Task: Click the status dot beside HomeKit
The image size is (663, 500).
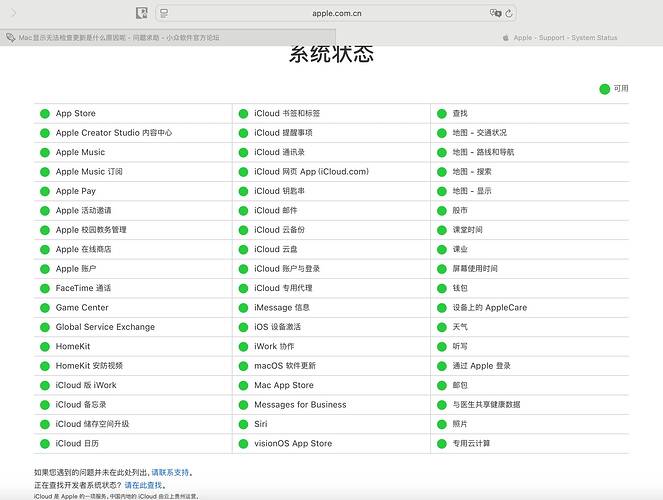Action: tap(45, 347)
